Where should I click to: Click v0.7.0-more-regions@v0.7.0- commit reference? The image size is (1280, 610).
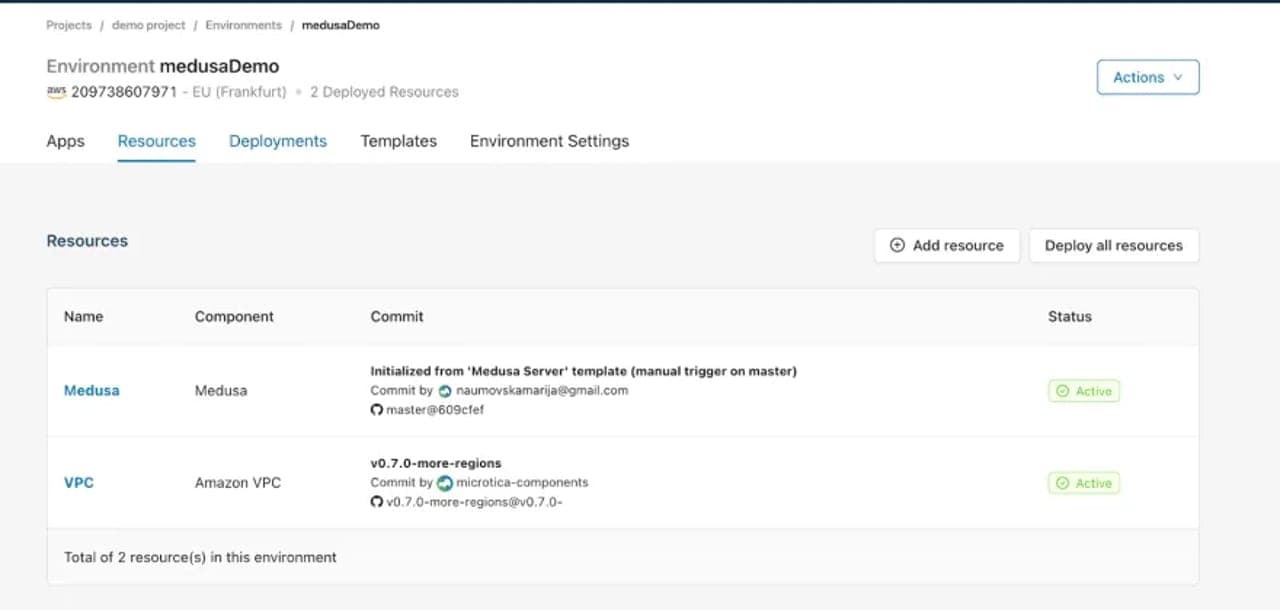474,501
